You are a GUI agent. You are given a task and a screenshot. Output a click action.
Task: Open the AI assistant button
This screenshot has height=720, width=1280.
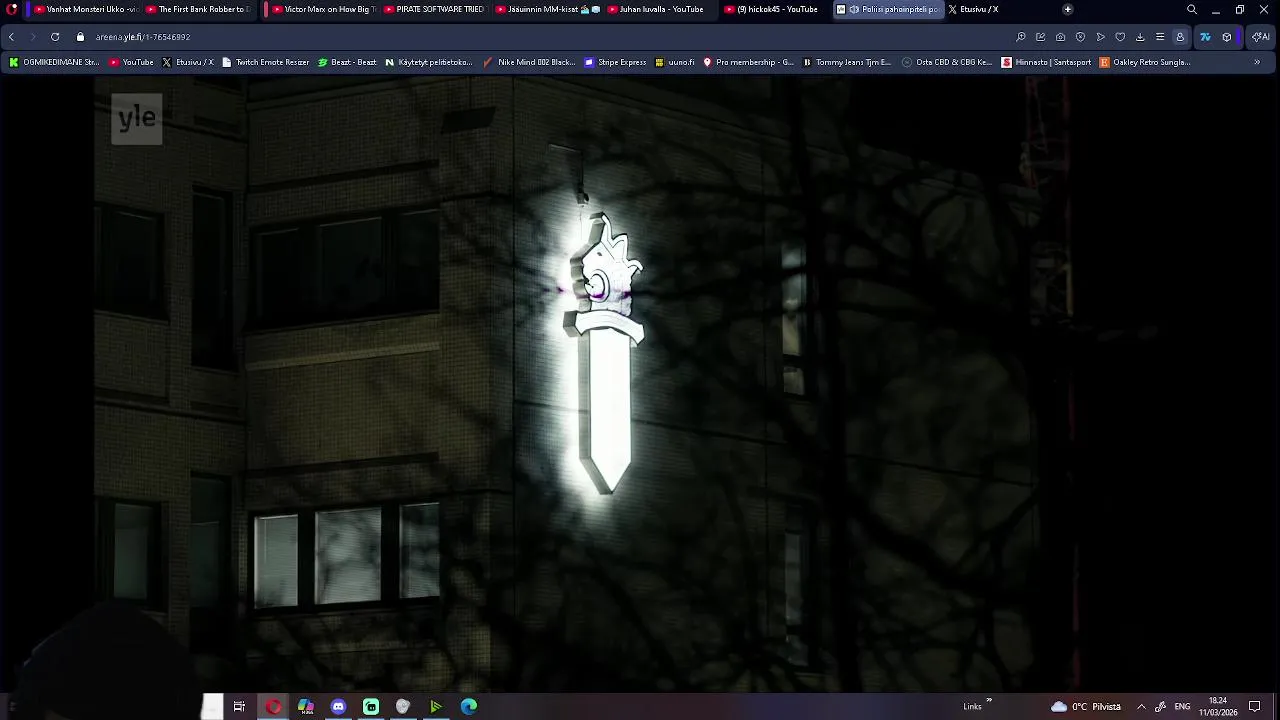click(x=1260, y=37)
